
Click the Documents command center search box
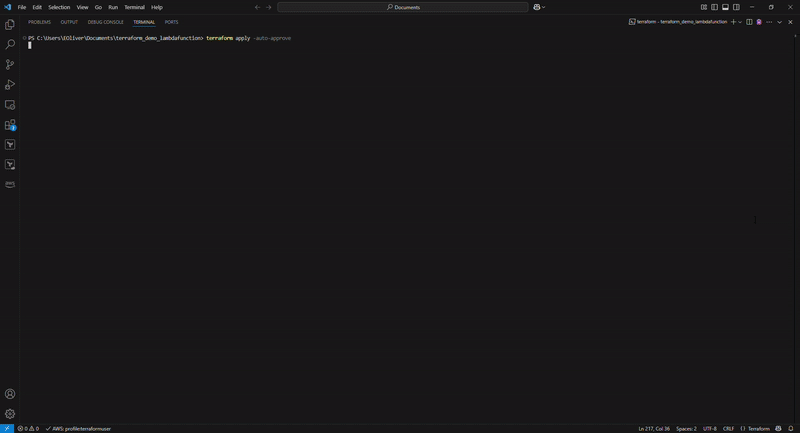(403, 7)
